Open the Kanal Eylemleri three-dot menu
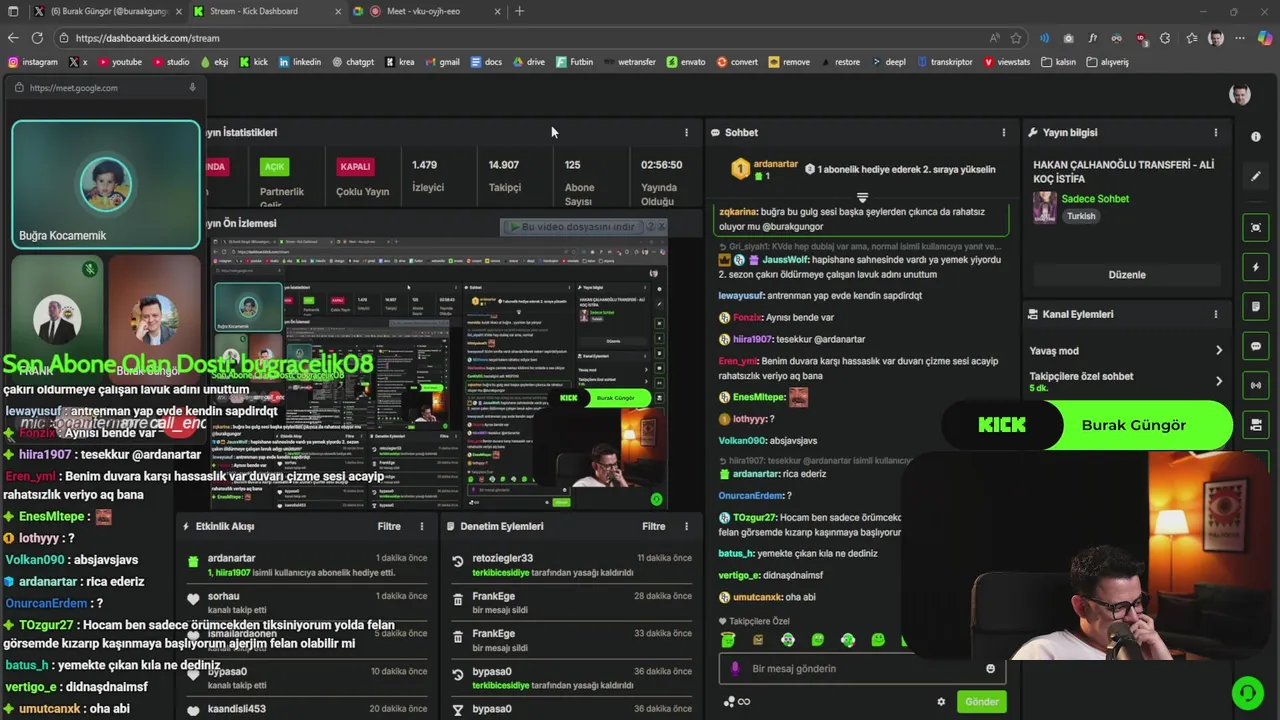Screen dimensions: 1280x720 [x=1216, y=314]
